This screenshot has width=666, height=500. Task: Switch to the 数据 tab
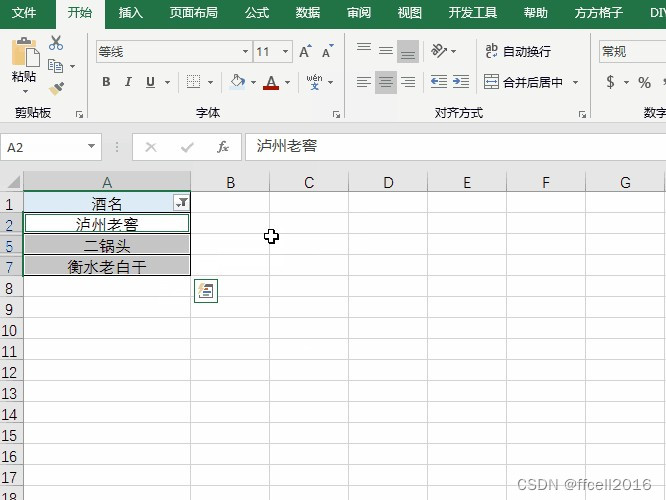tap(308, 13)
